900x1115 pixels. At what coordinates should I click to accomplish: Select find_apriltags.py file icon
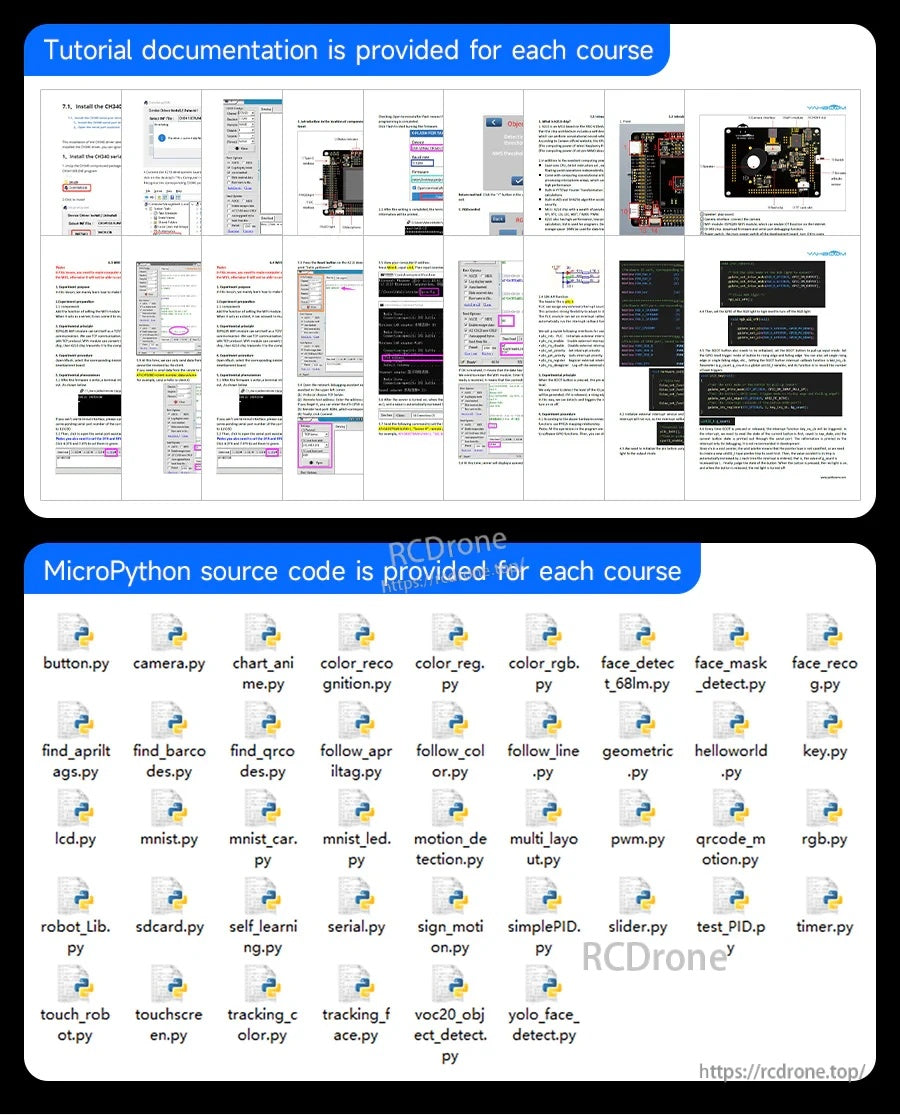click(x=76, y=720)
